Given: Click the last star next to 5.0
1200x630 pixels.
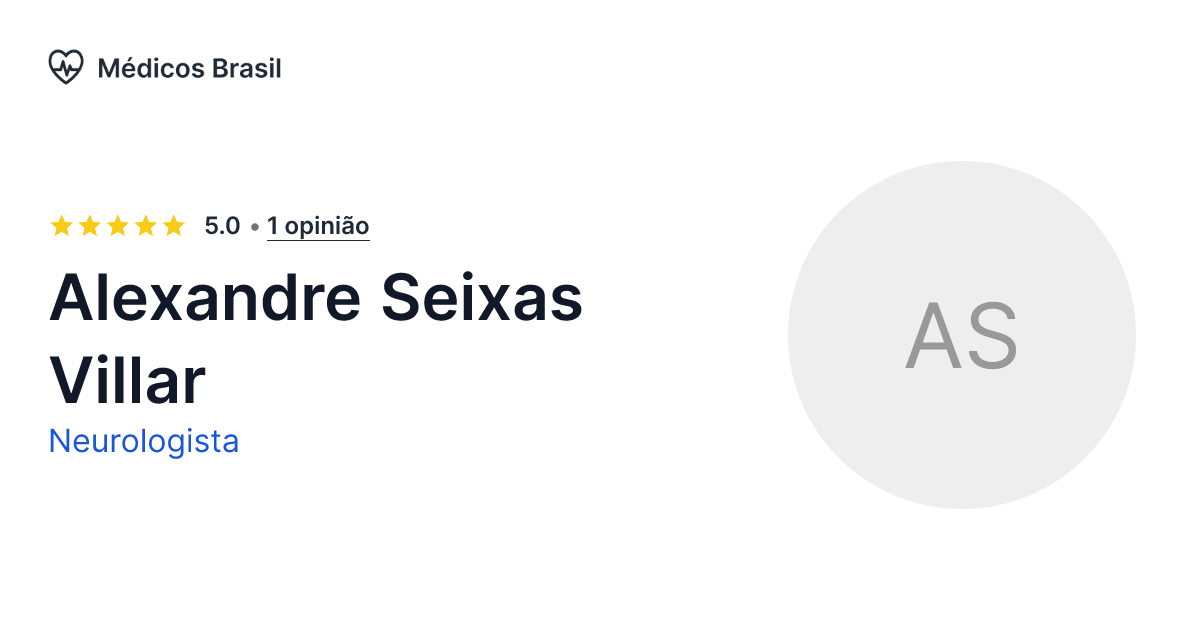Looking at the screenshot, I should (172, 225).
